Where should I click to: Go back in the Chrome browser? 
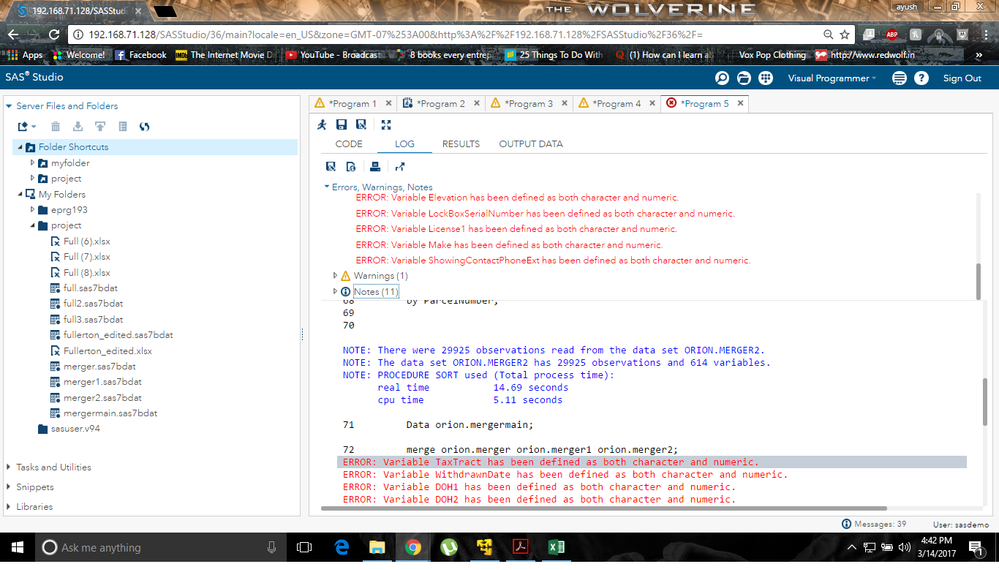pyautogui.click(x=13, y=34)
